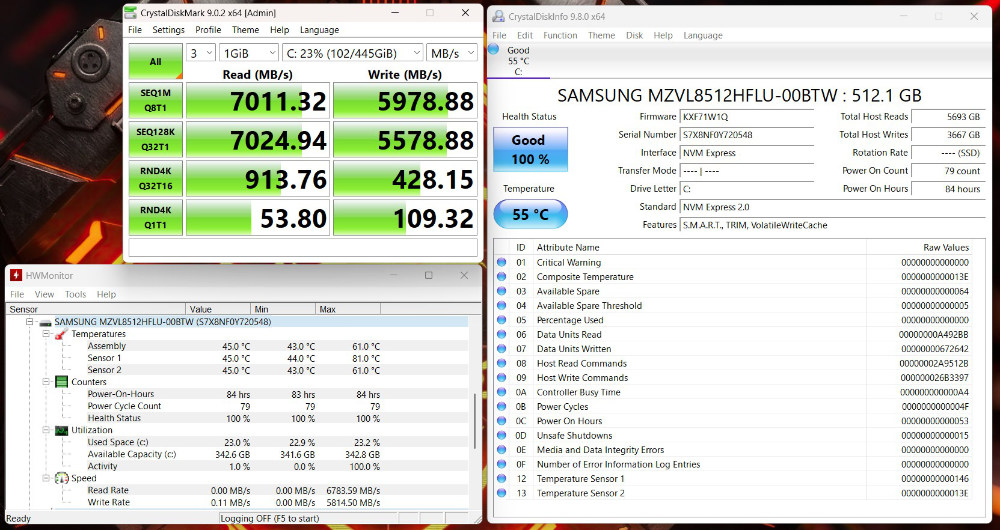This screenshot has width=1000, height=530.
Task: Open CrystalDiskMark Language menu
Action: point(320,30)
